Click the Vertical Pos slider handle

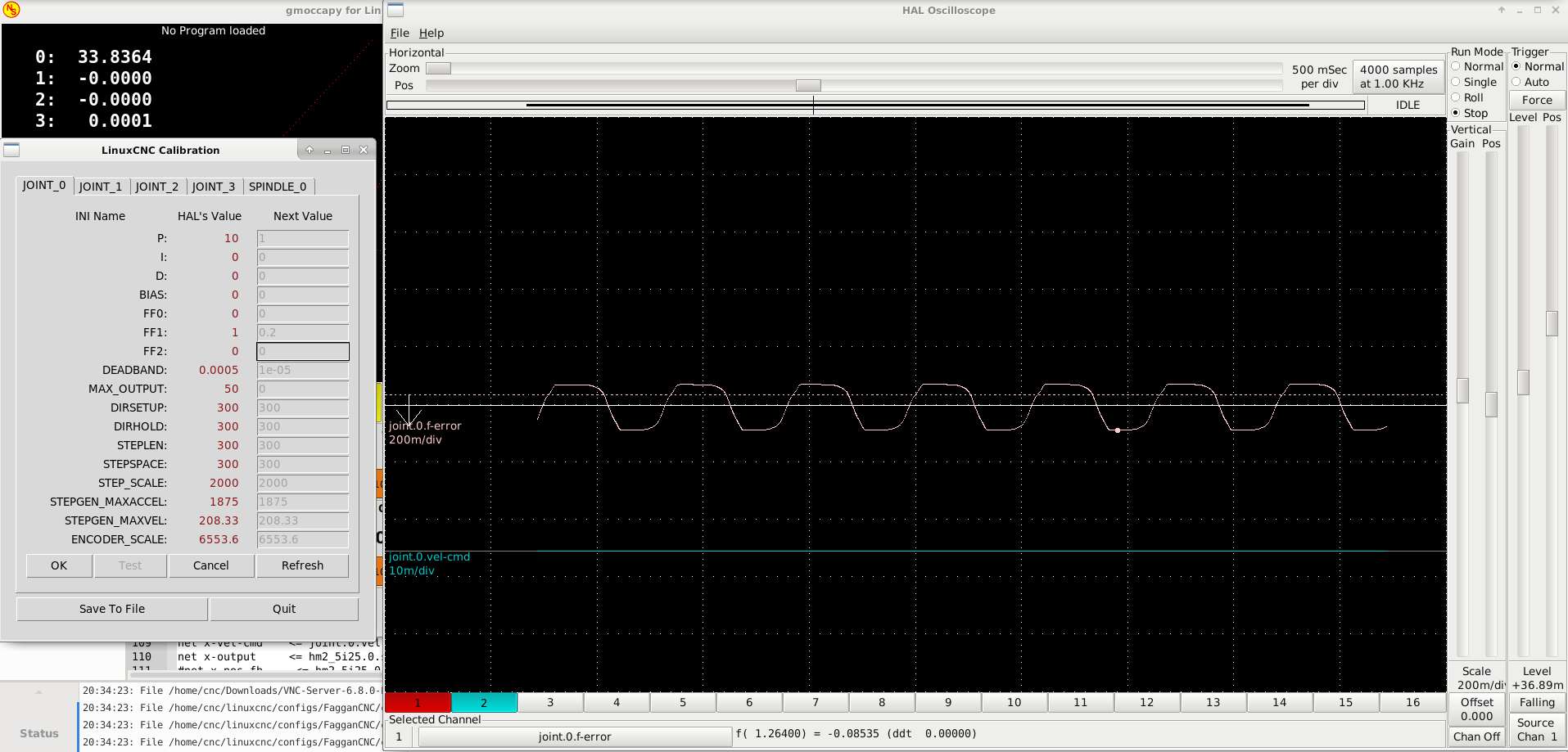tap(1491, 404)
